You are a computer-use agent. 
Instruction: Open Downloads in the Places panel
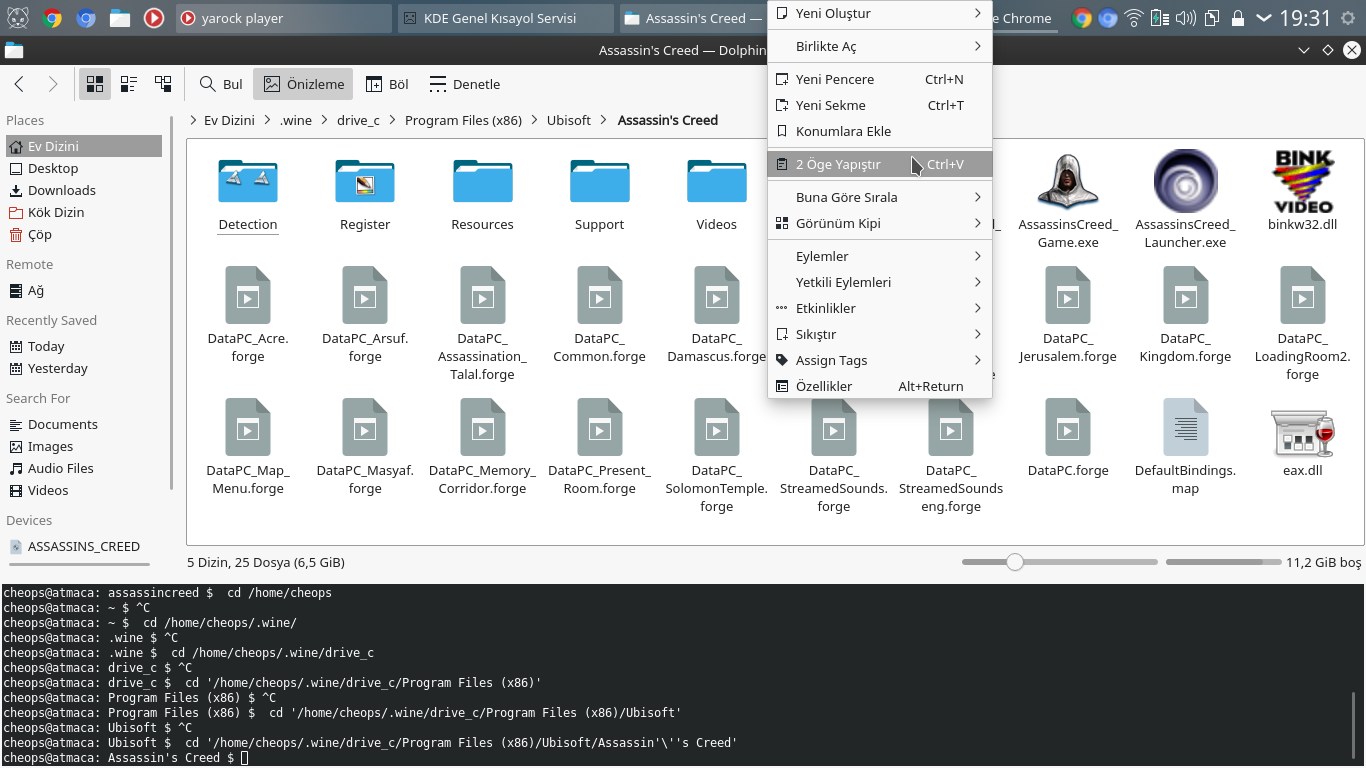(x=62, y=190)
